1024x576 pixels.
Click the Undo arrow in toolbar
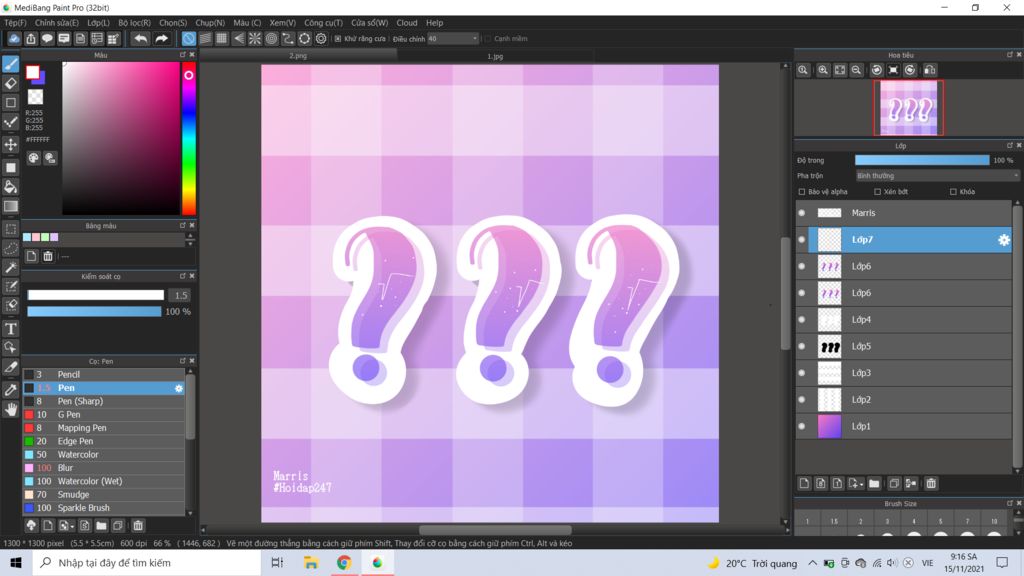point(140,39)
